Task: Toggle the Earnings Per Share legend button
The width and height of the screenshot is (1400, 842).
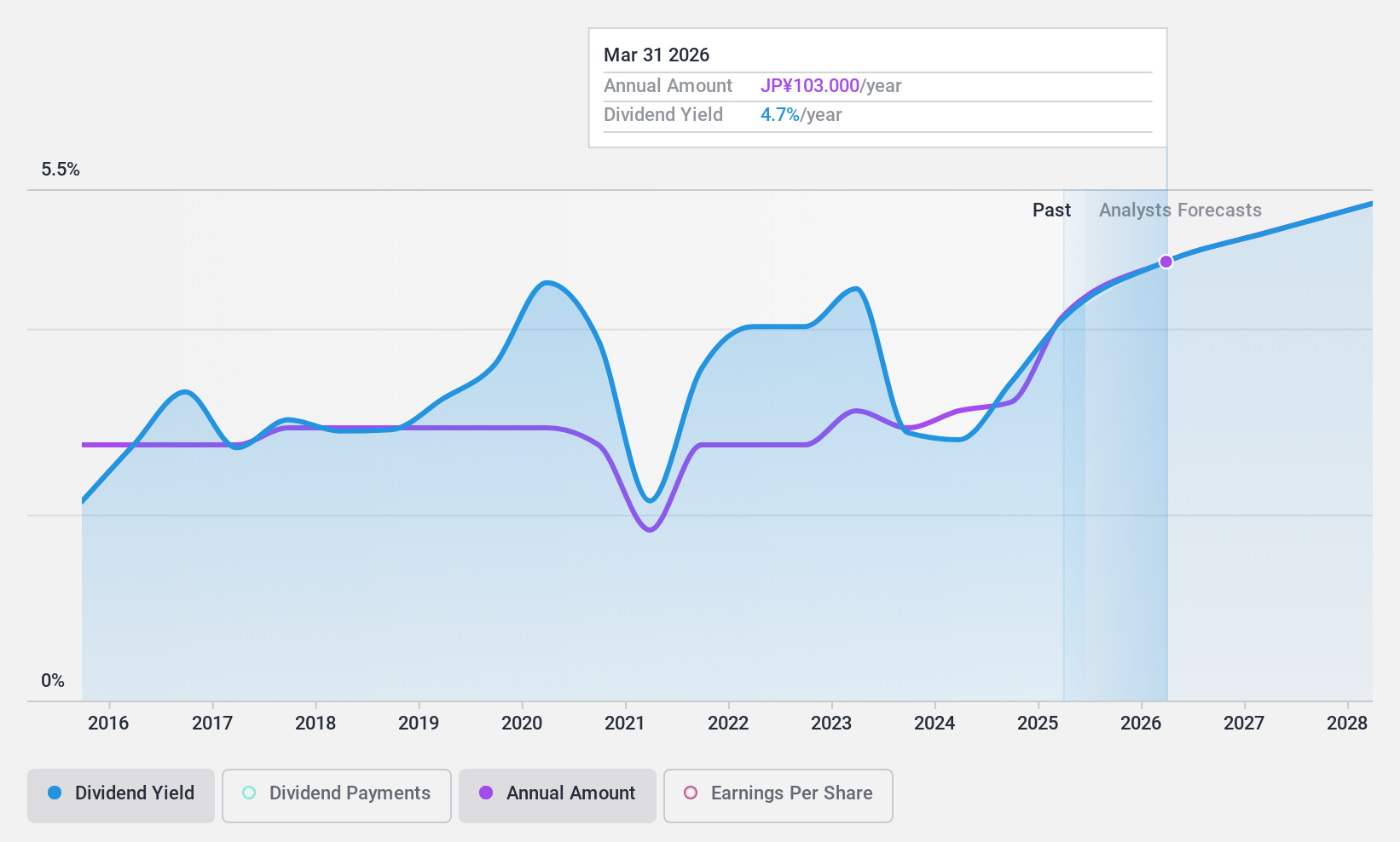Action: point(778,795)
